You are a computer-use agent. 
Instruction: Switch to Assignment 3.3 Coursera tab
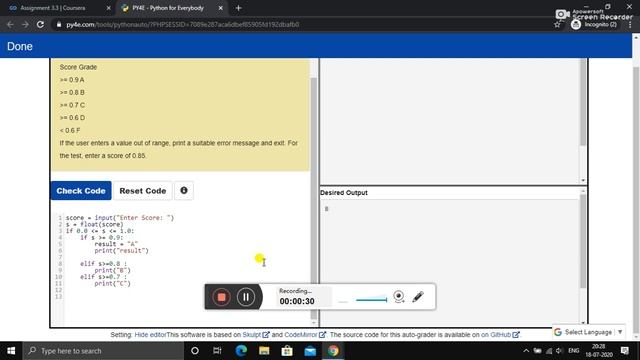53,8
